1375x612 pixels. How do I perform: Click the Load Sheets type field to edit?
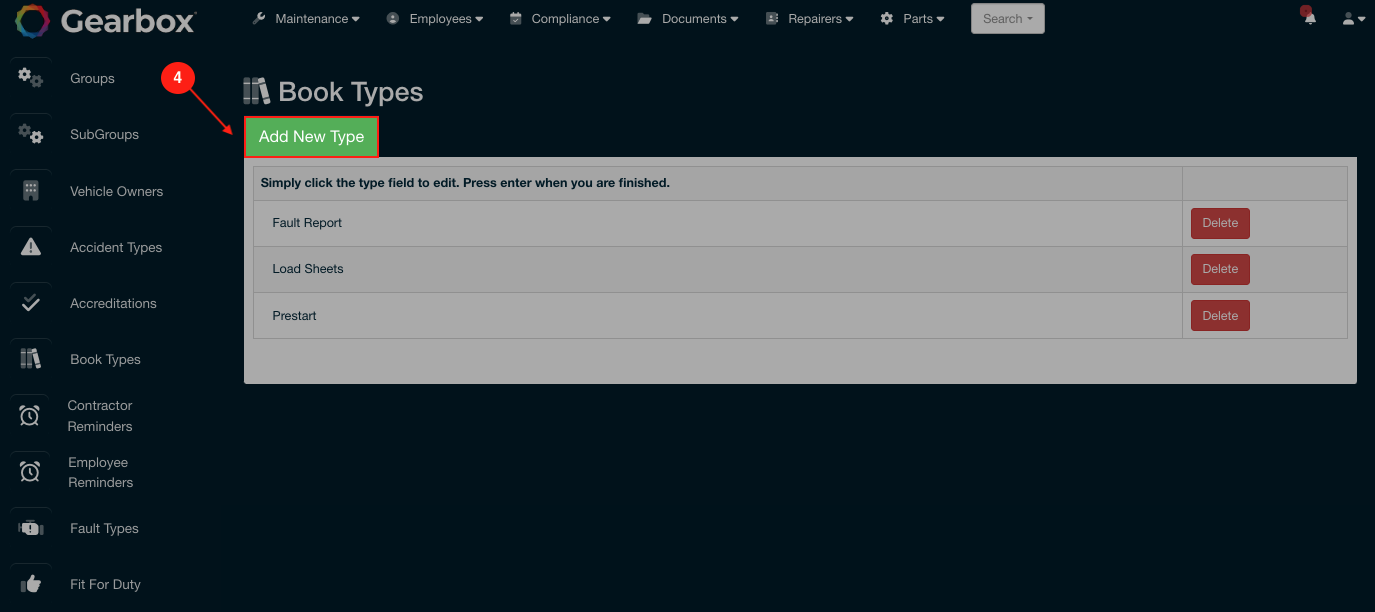308,269
